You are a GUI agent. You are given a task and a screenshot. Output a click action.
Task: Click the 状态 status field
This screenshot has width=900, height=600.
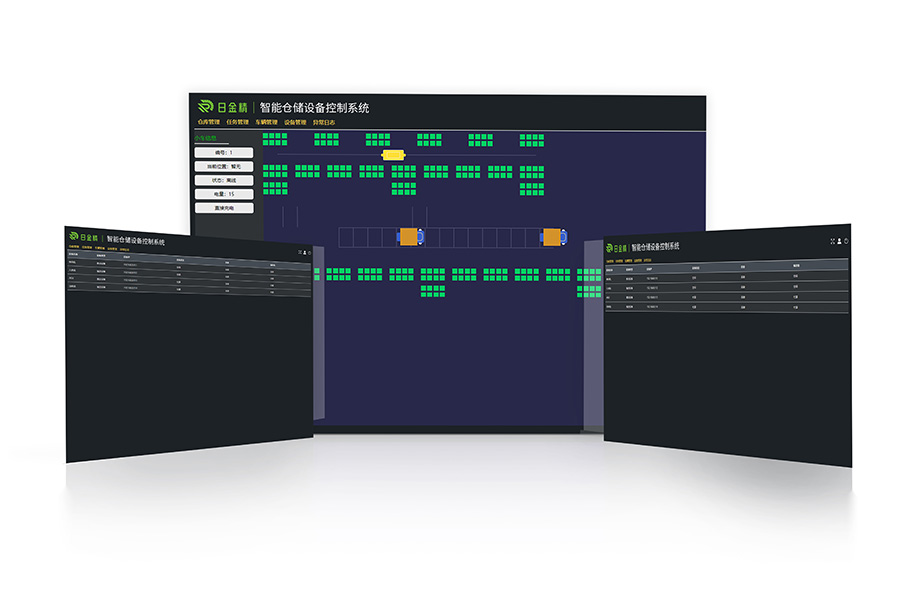tap(224, 180)
